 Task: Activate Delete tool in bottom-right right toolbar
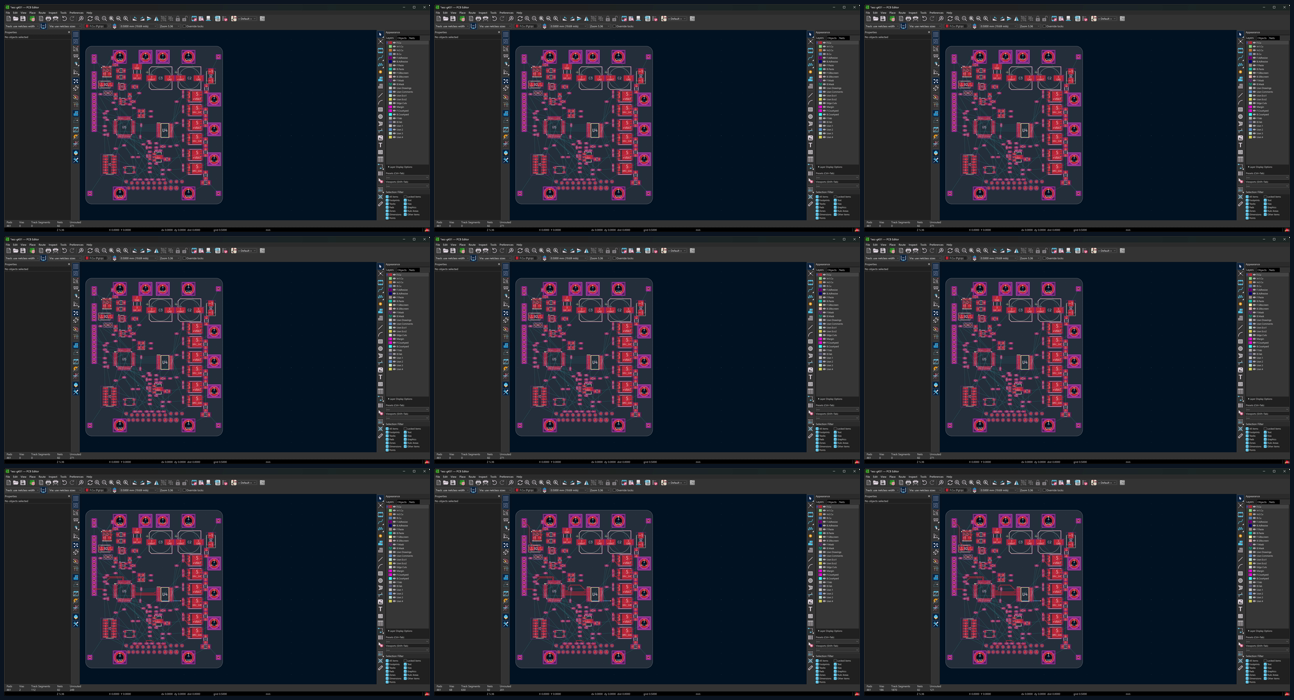[1240, 644]
